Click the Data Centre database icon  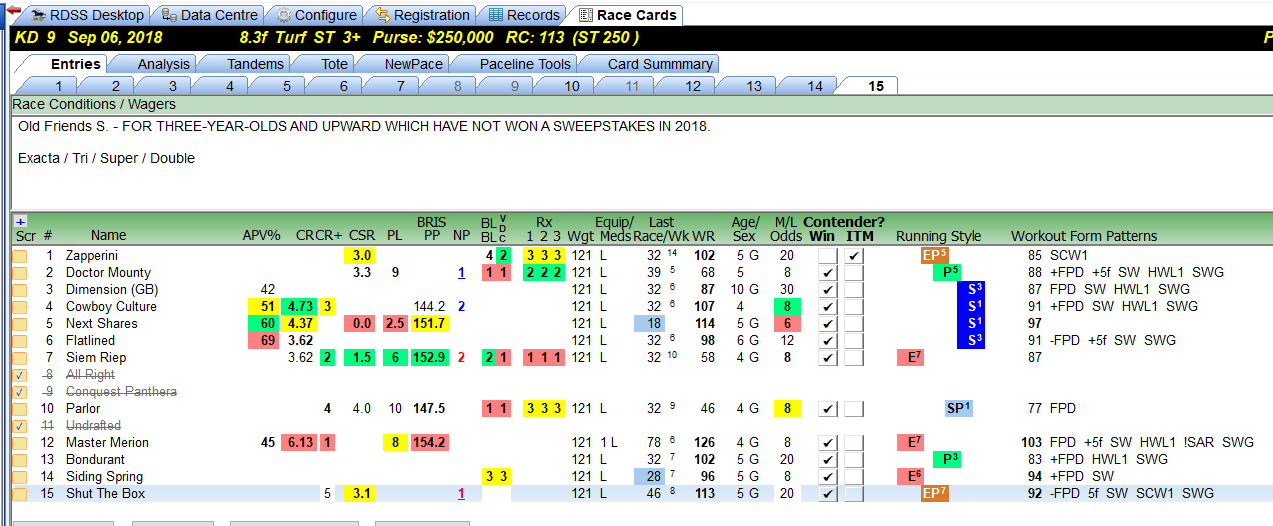click(169, 15)
